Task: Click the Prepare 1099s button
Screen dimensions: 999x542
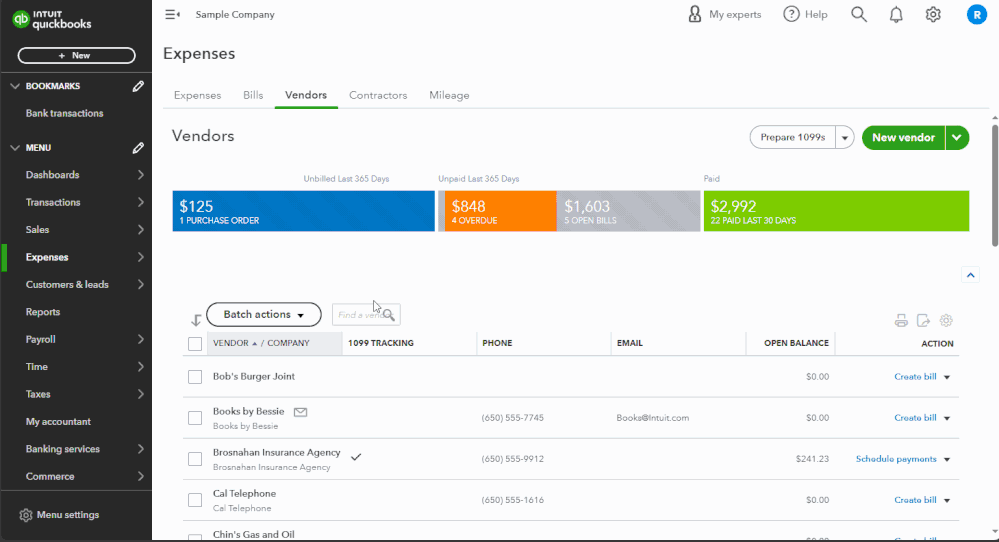Action: coord(793,138)
